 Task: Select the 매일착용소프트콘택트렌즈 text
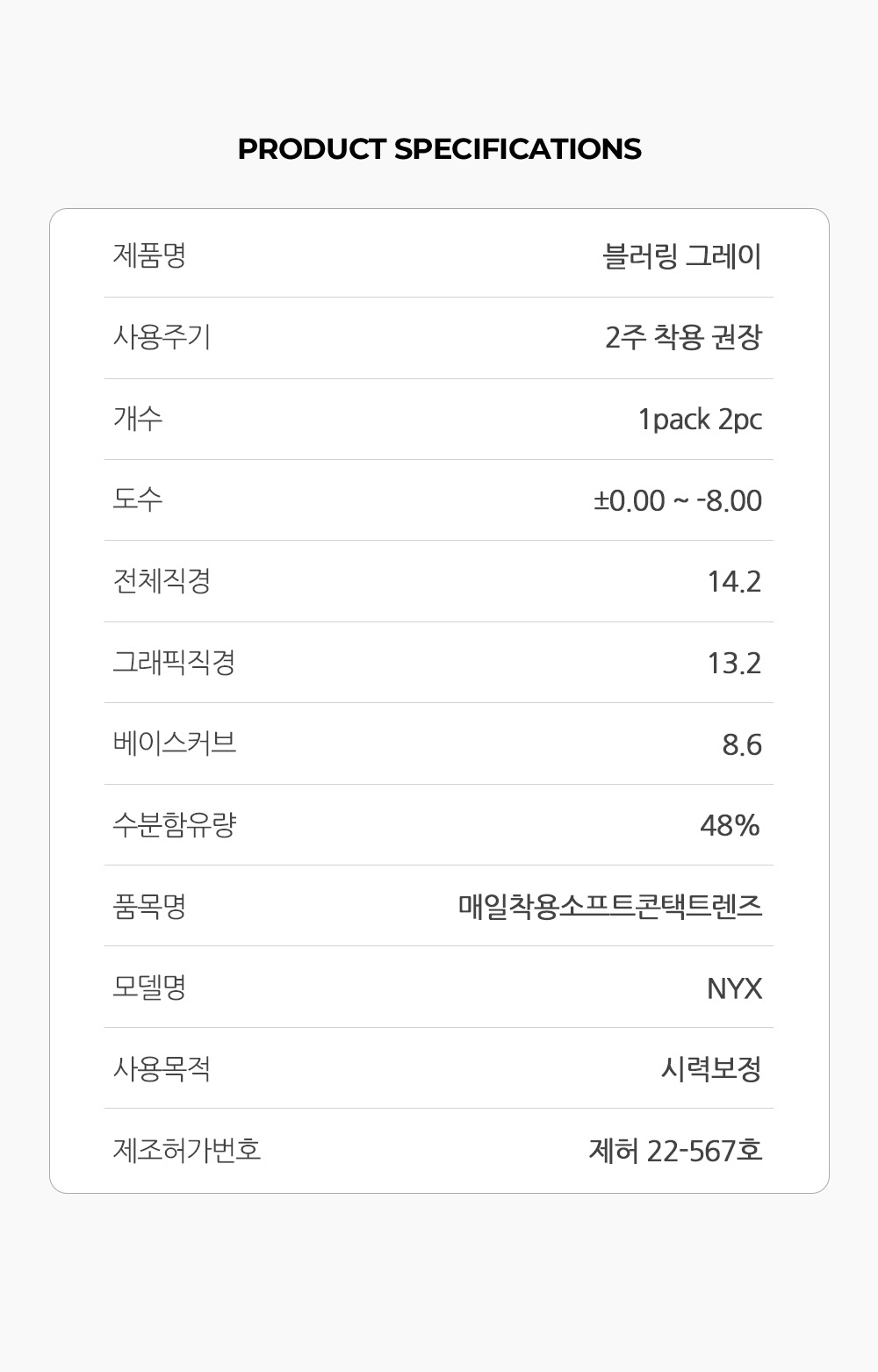610,906
